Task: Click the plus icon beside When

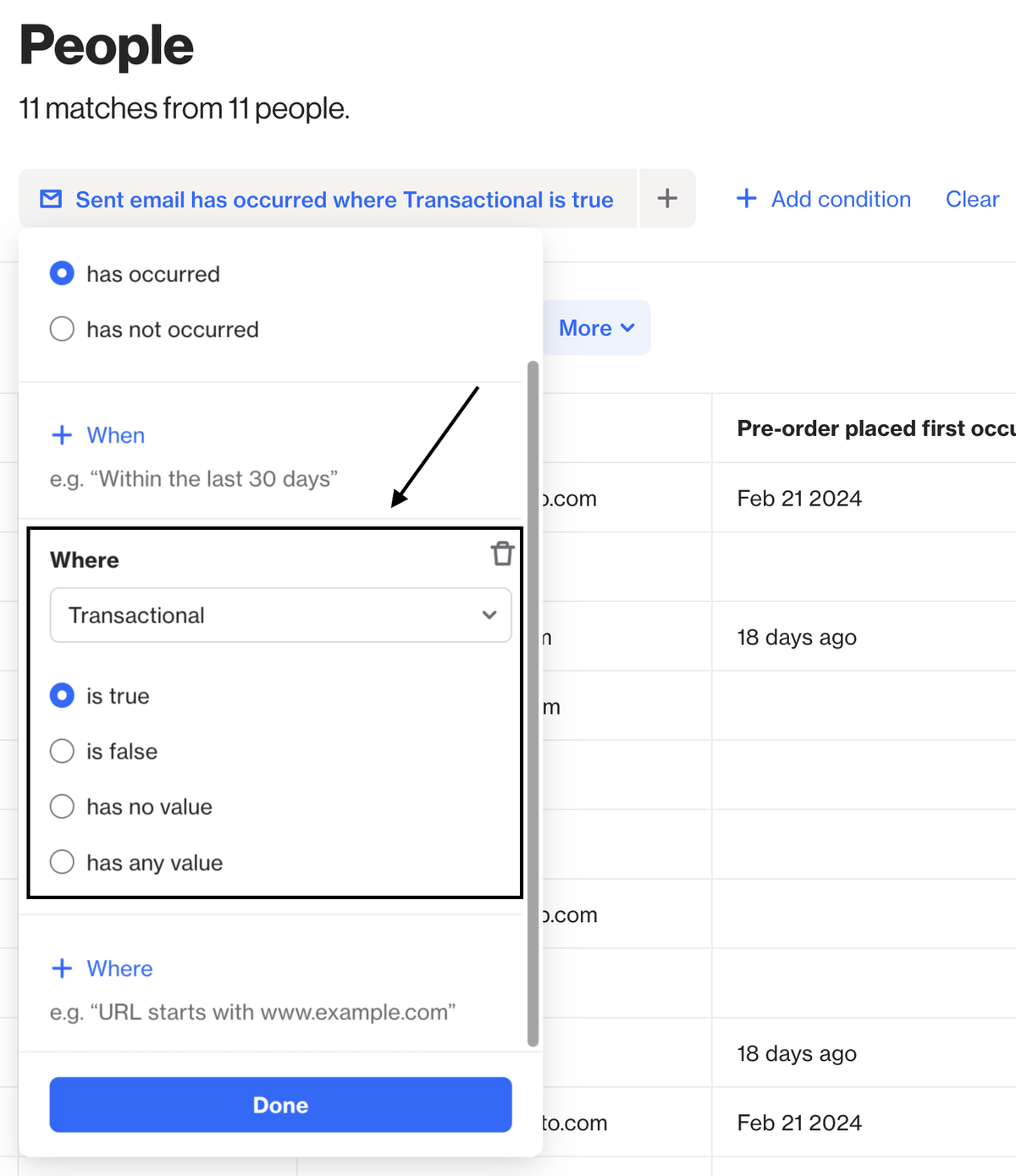Action: [x=63, y=434]
